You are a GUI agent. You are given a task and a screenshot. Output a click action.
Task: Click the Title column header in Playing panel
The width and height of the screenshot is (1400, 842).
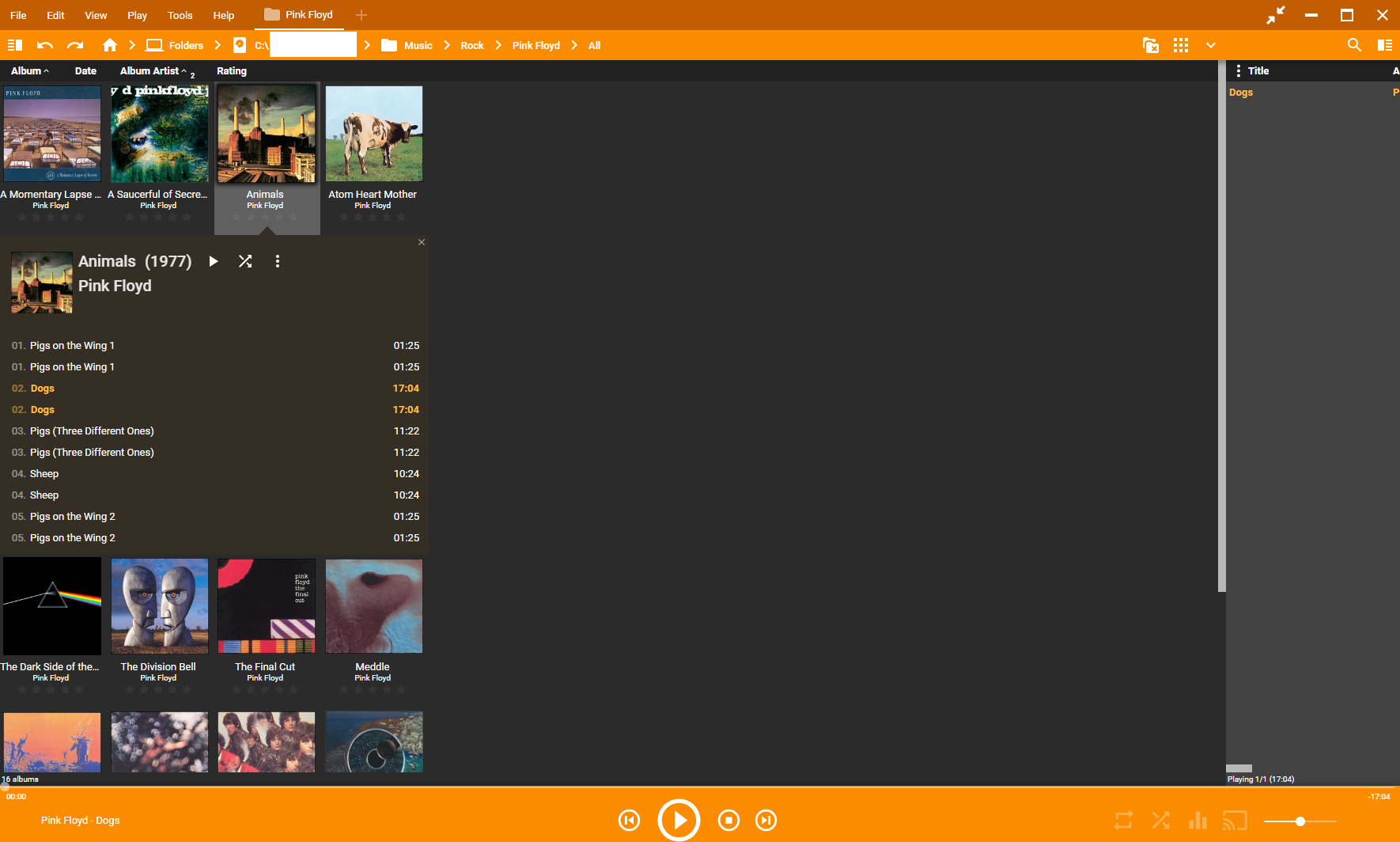tap(1258, 71)
